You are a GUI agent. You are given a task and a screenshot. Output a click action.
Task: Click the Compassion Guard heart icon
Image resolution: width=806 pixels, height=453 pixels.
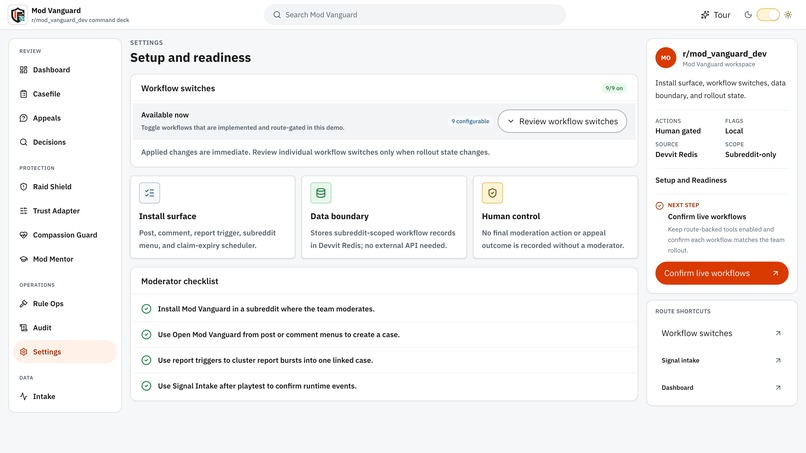[x=24, y=235]
